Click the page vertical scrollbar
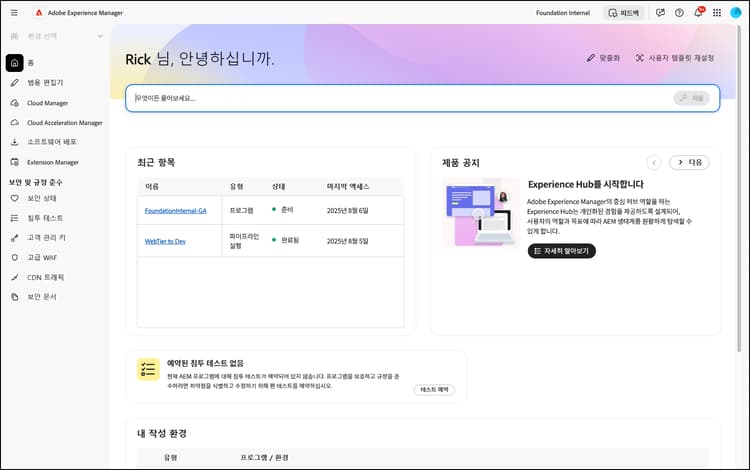This screenshot has width=750, height=470. pos(739,189)
